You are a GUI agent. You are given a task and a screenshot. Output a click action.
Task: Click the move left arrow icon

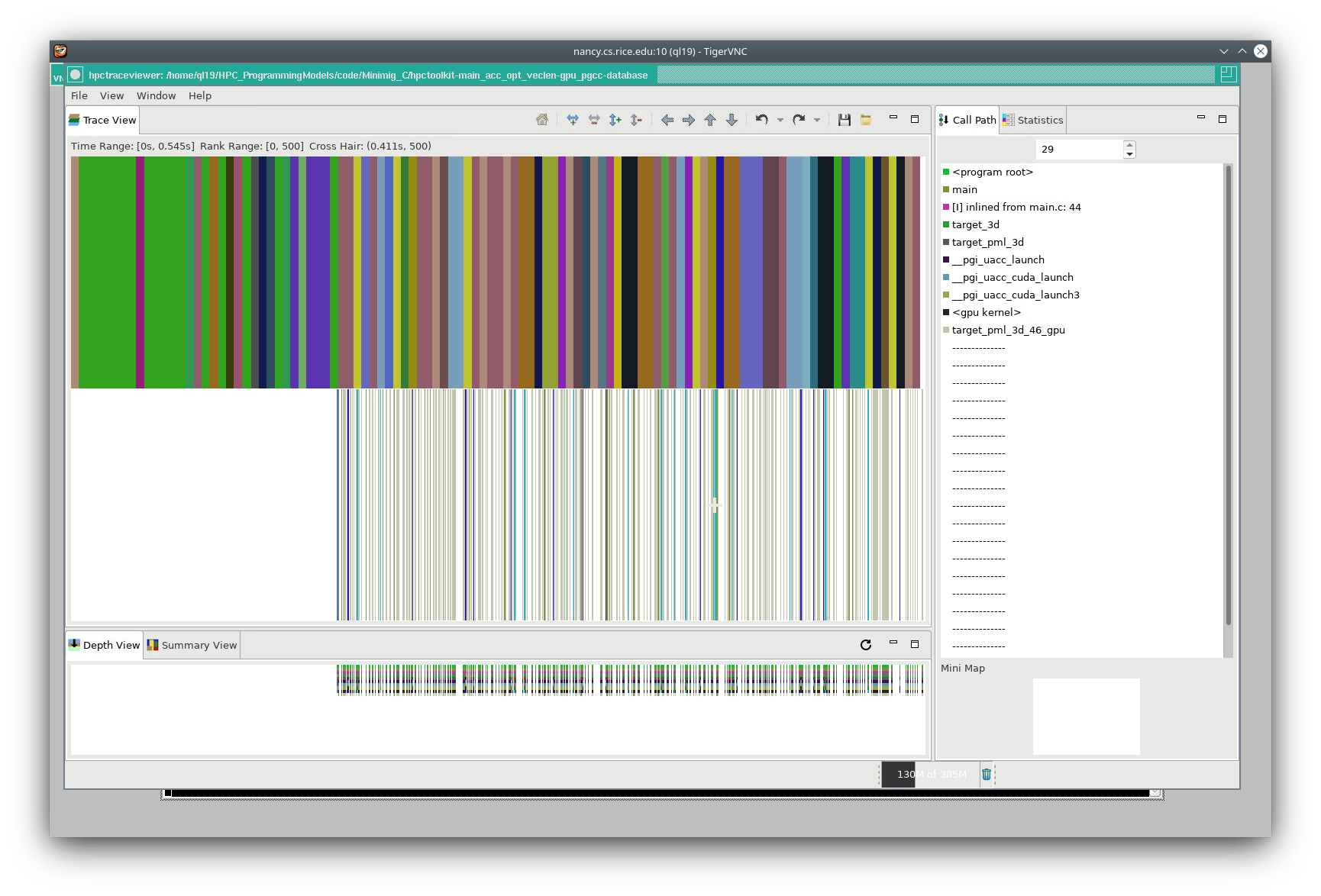tap(667, 120)
